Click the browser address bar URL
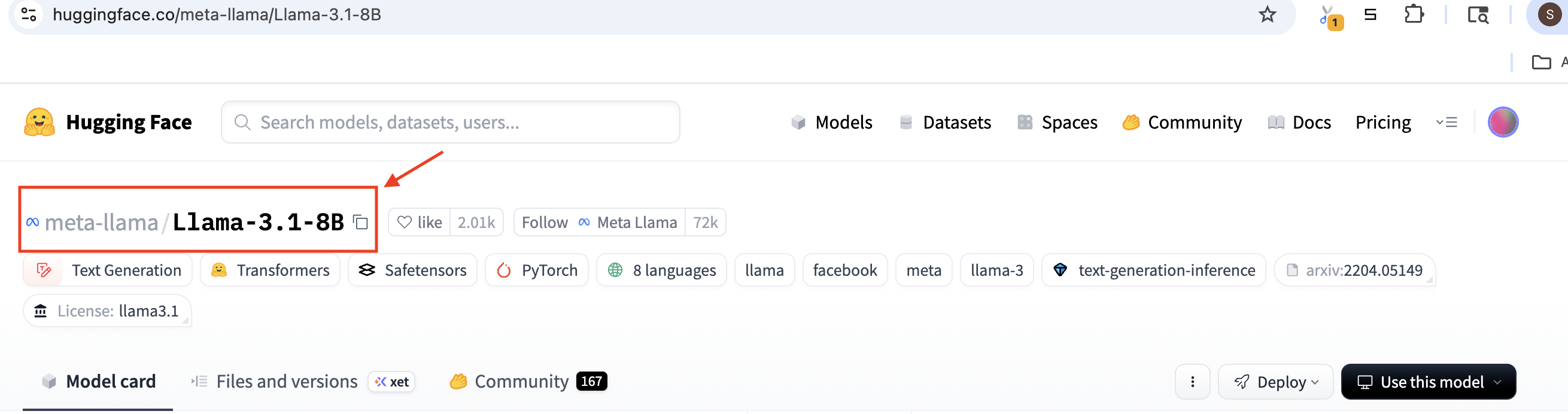This screenshot has width=1568, height=414. [217, 14]
